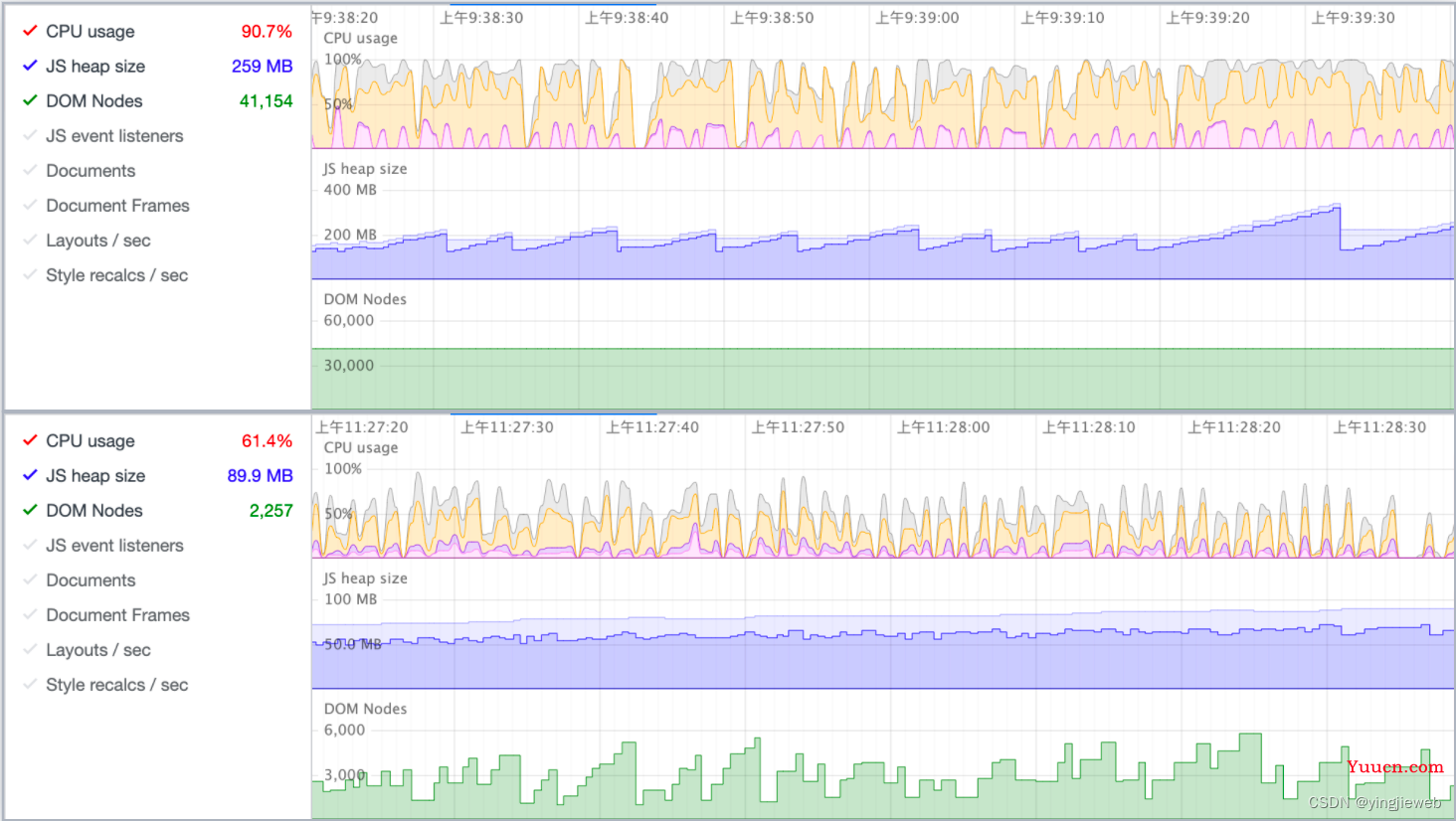1456x821 pixels.
Task: Enable Style recalcs / sec in upper monitor
Action: (x=30, y=274)
